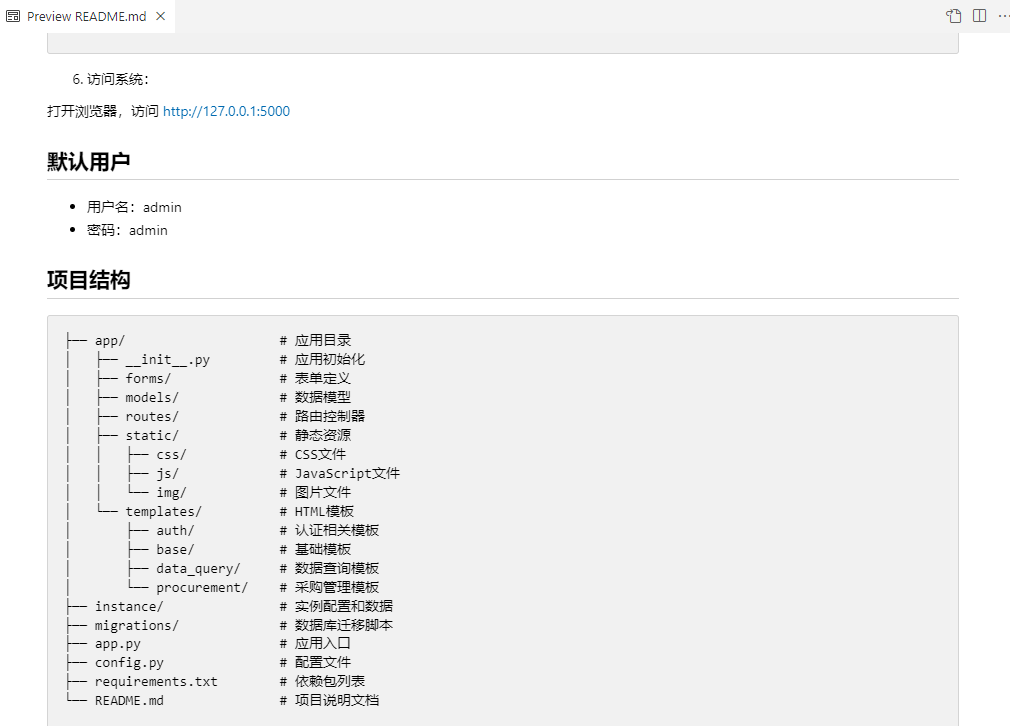This screenshot has height=726, width=1010.
Task: Click the models/ entry
Action: click(x=152, y=397)
